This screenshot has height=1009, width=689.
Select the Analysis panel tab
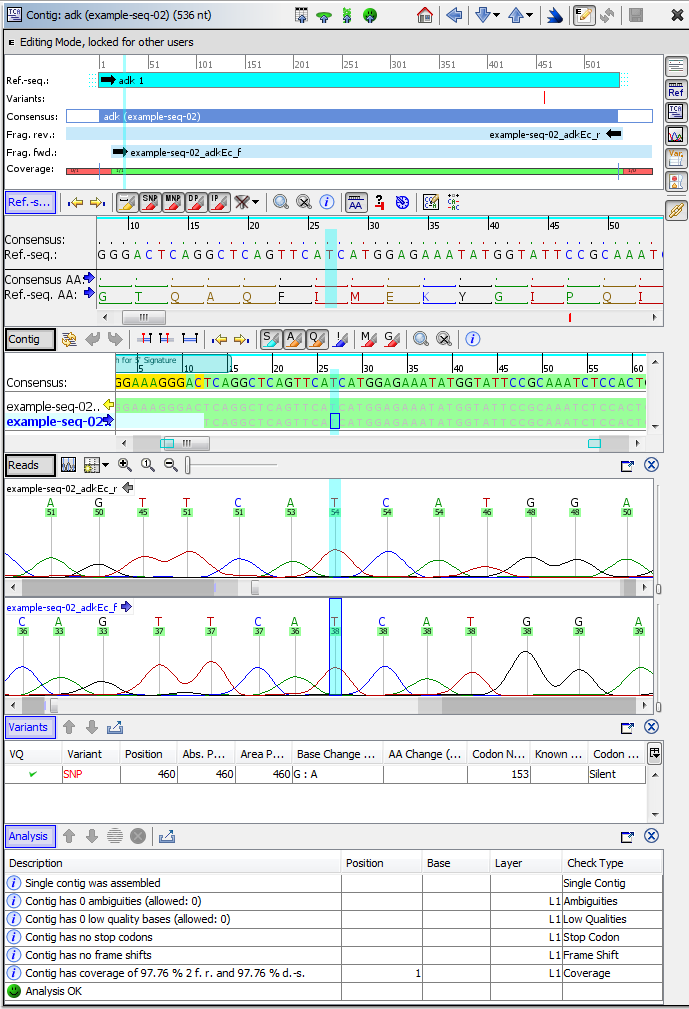28,836
